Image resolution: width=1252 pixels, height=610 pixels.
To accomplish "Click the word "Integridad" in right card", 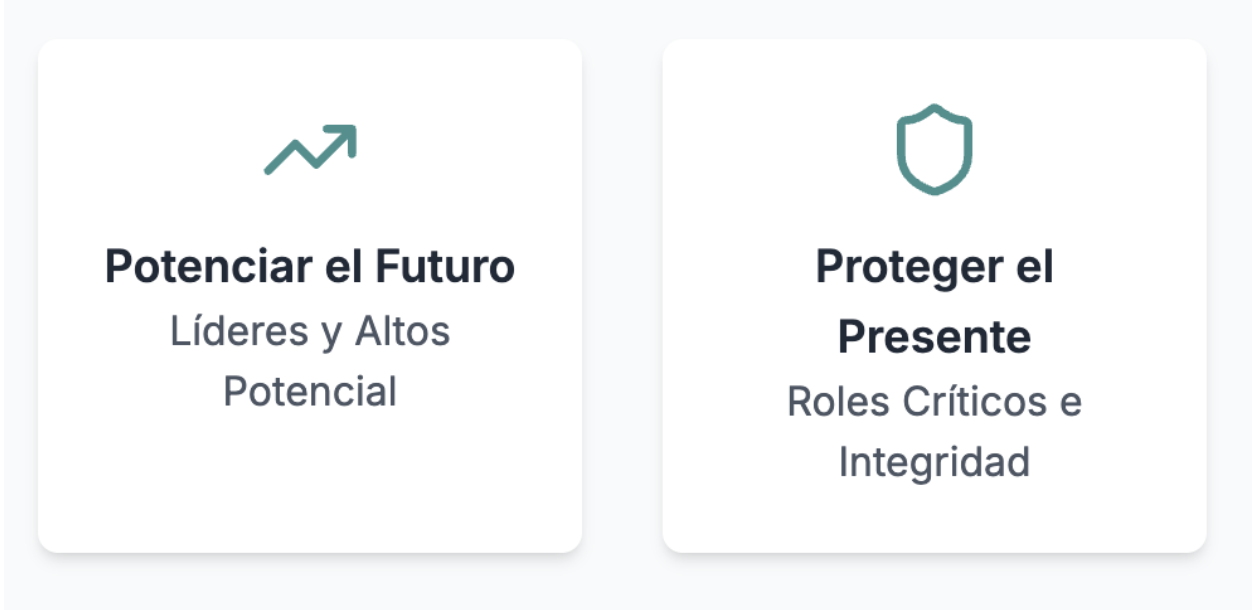I will [934, 462].
